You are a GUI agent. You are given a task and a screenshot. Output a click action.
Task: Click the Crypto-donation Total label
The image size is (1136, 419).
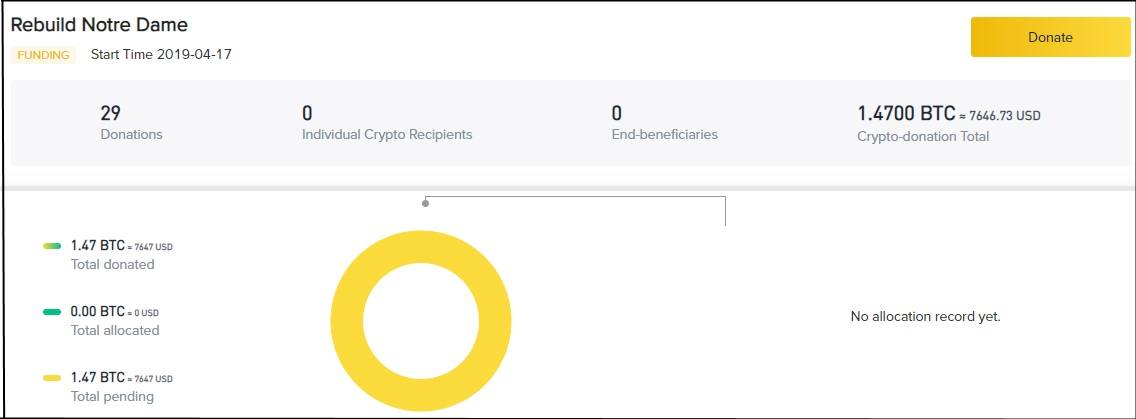923,136
